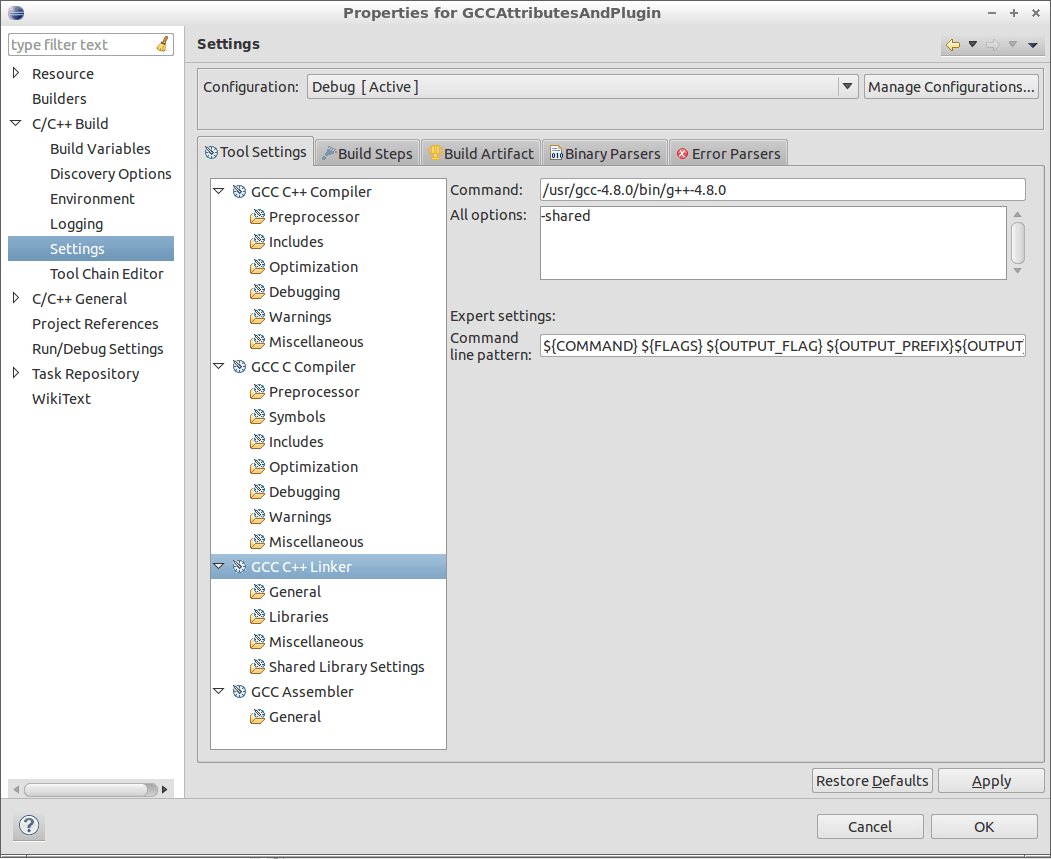Click icon beside C++ Compiler Includes
This screenshot has height=859, width=1051.
click(x=257, y=241)
